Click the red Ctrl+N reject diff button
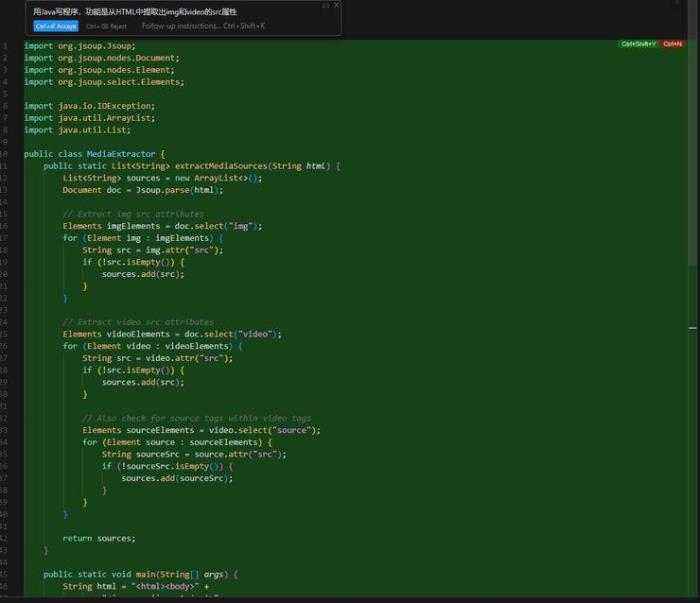The width and height of the screenshot is (700, 603). [672, 44]
